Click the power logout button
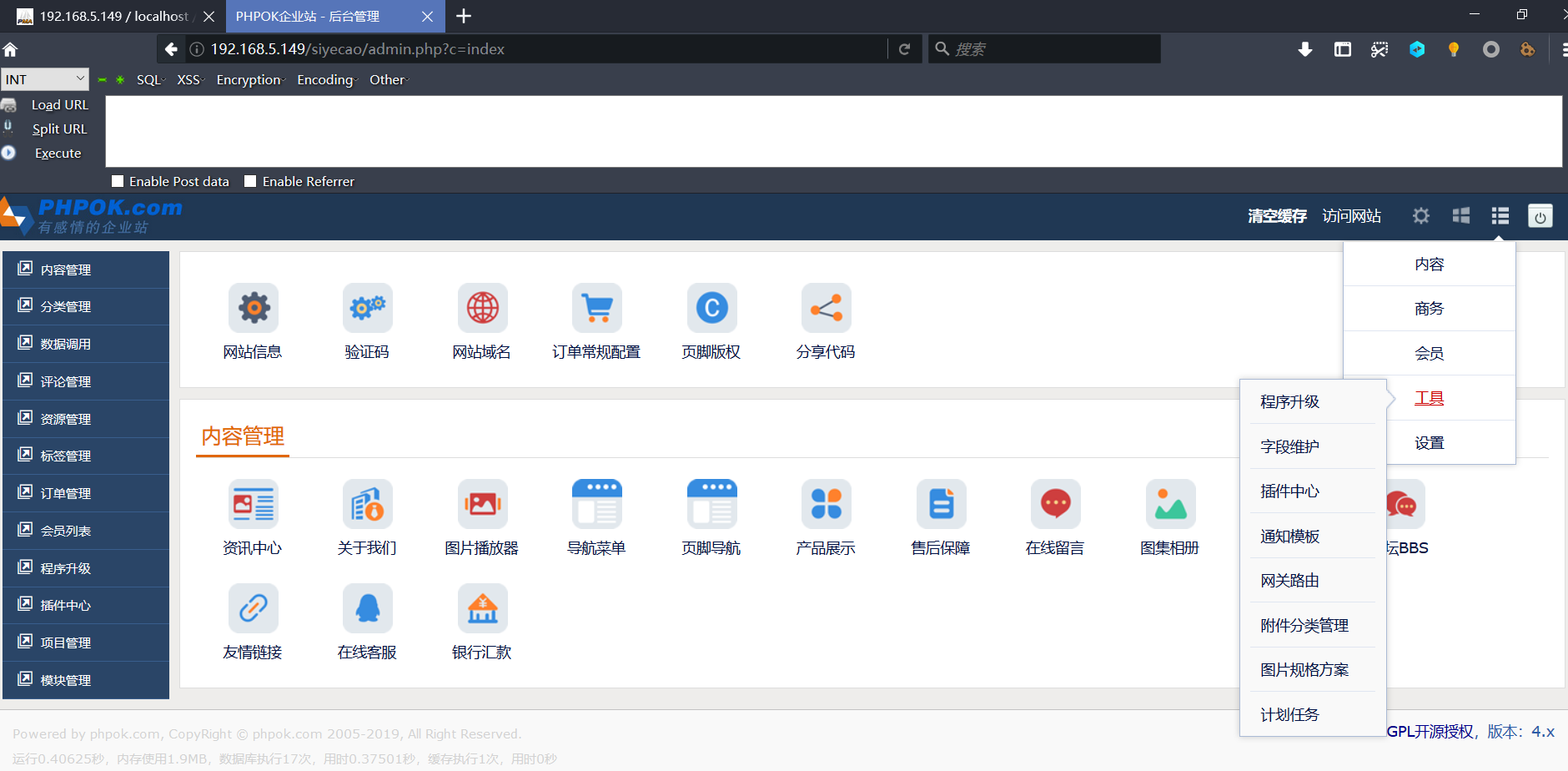The width and height of the screenshot is (1568, 771). click(x=1540, y=216)
